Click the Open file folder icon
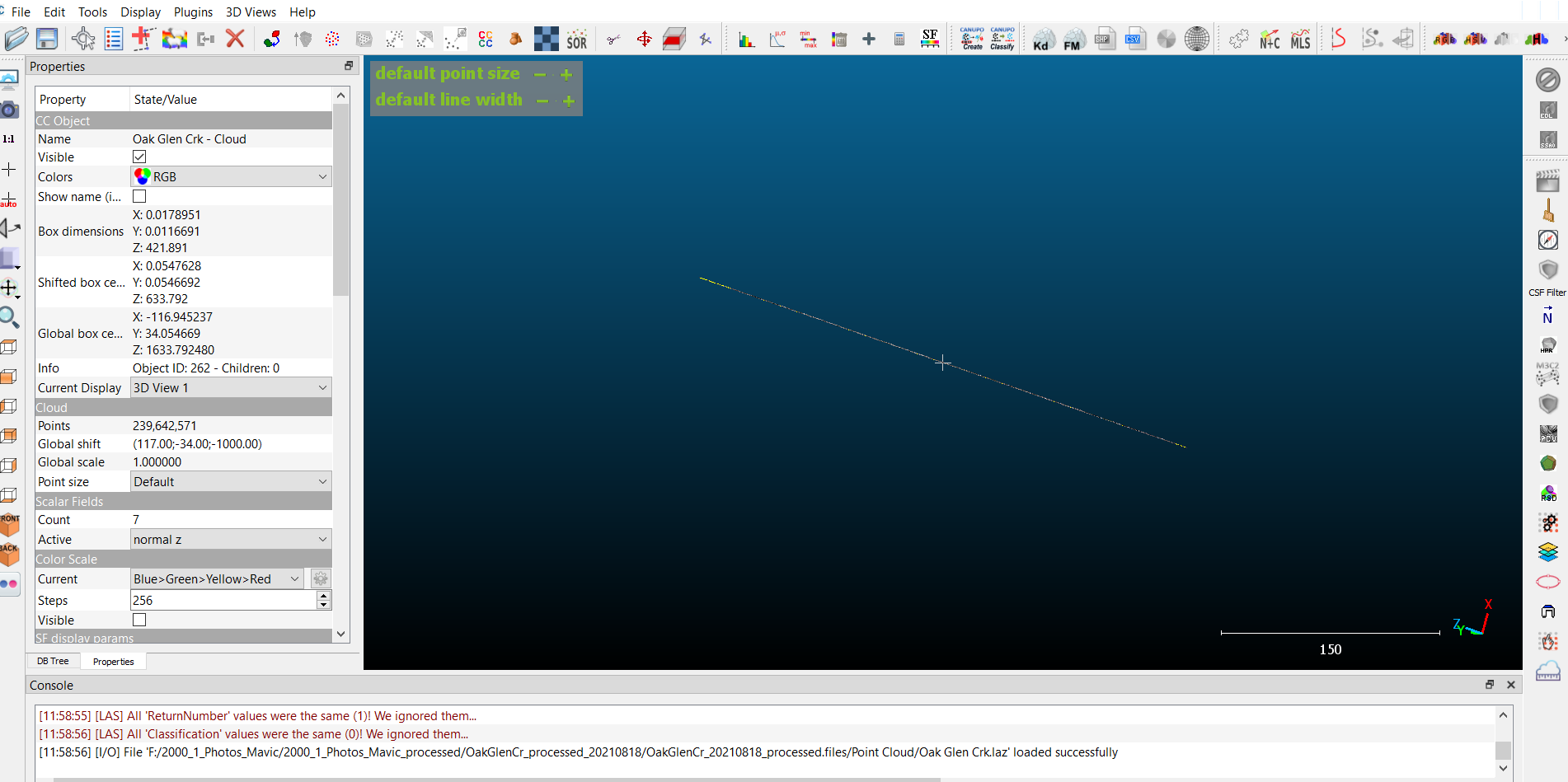Screen dimensions: 1568x782 (x=16, y=39)
